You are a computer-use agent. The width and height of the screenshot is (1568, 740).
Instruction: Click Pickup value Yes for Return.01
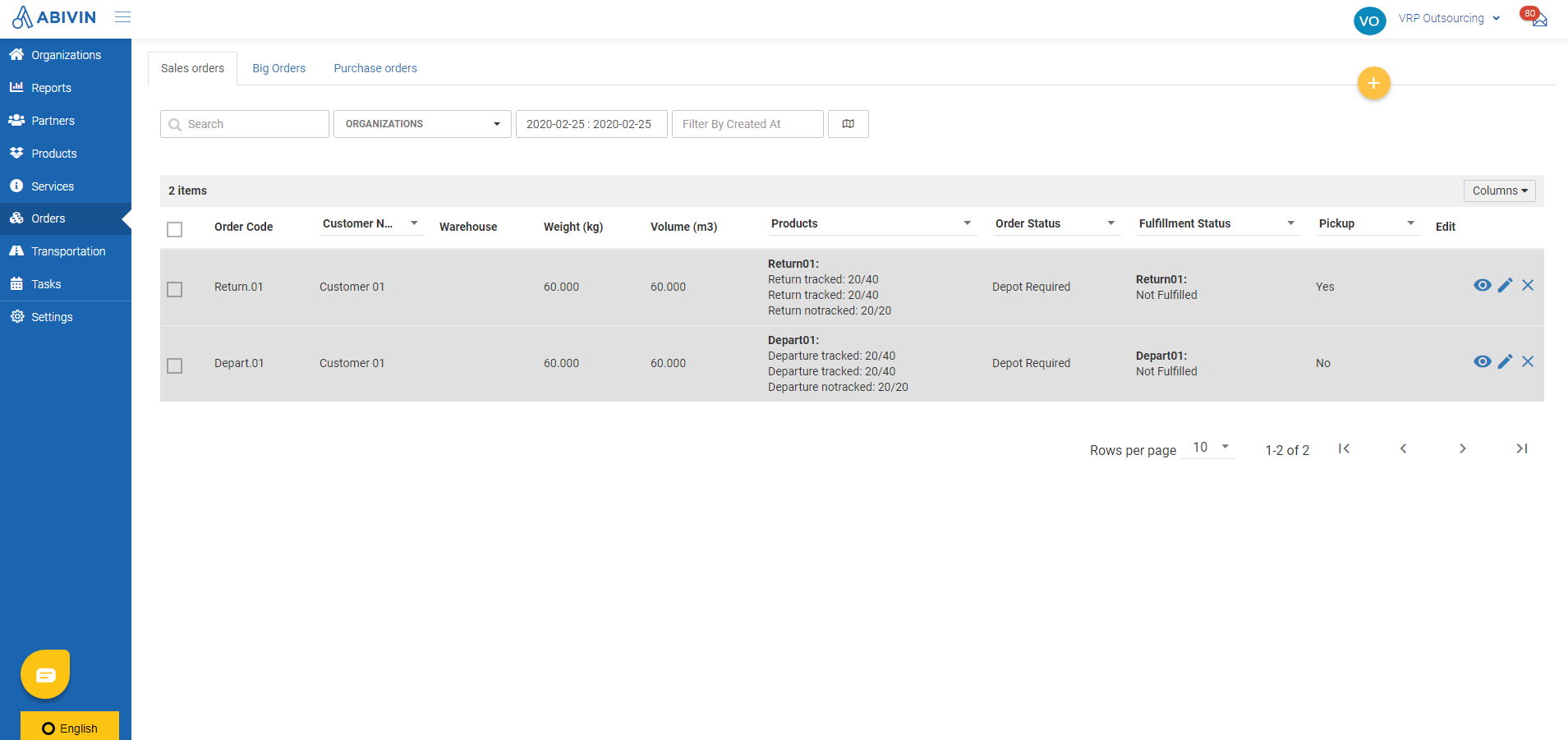1325,287
